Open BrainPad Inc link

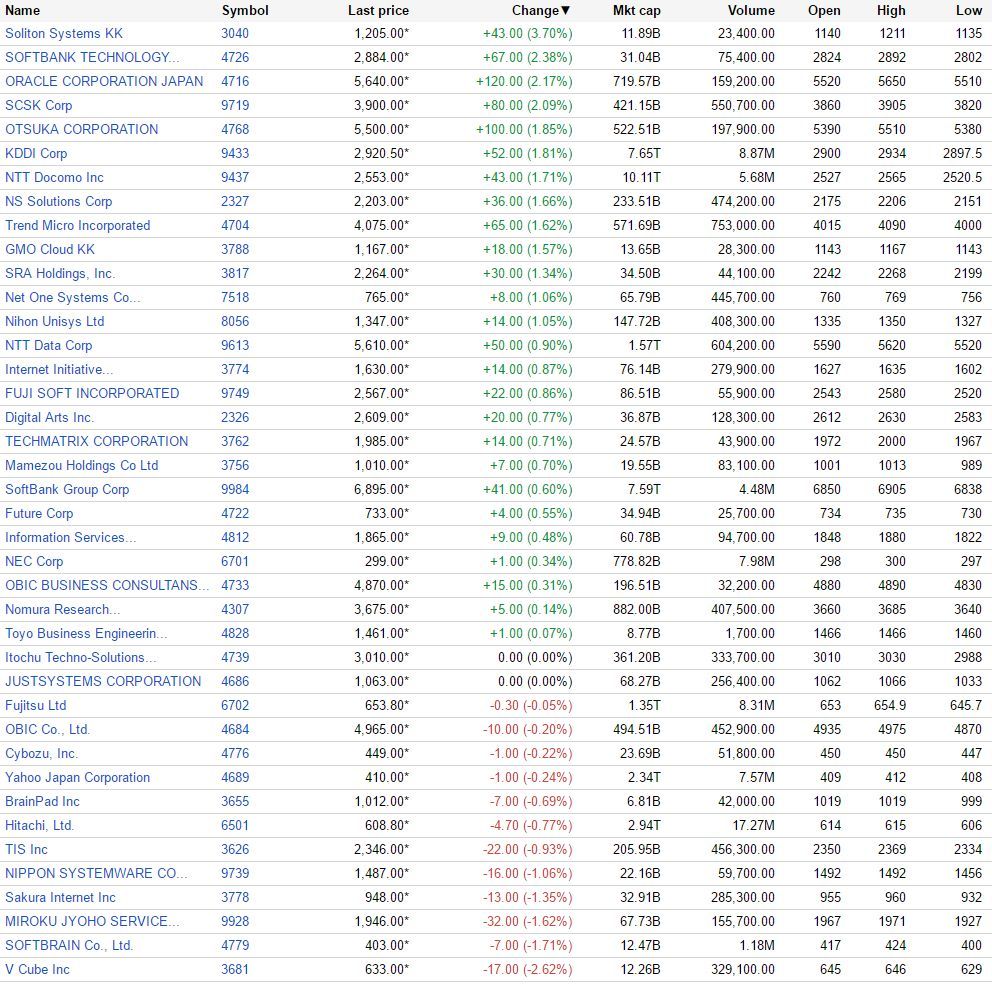tap(42, 802)
